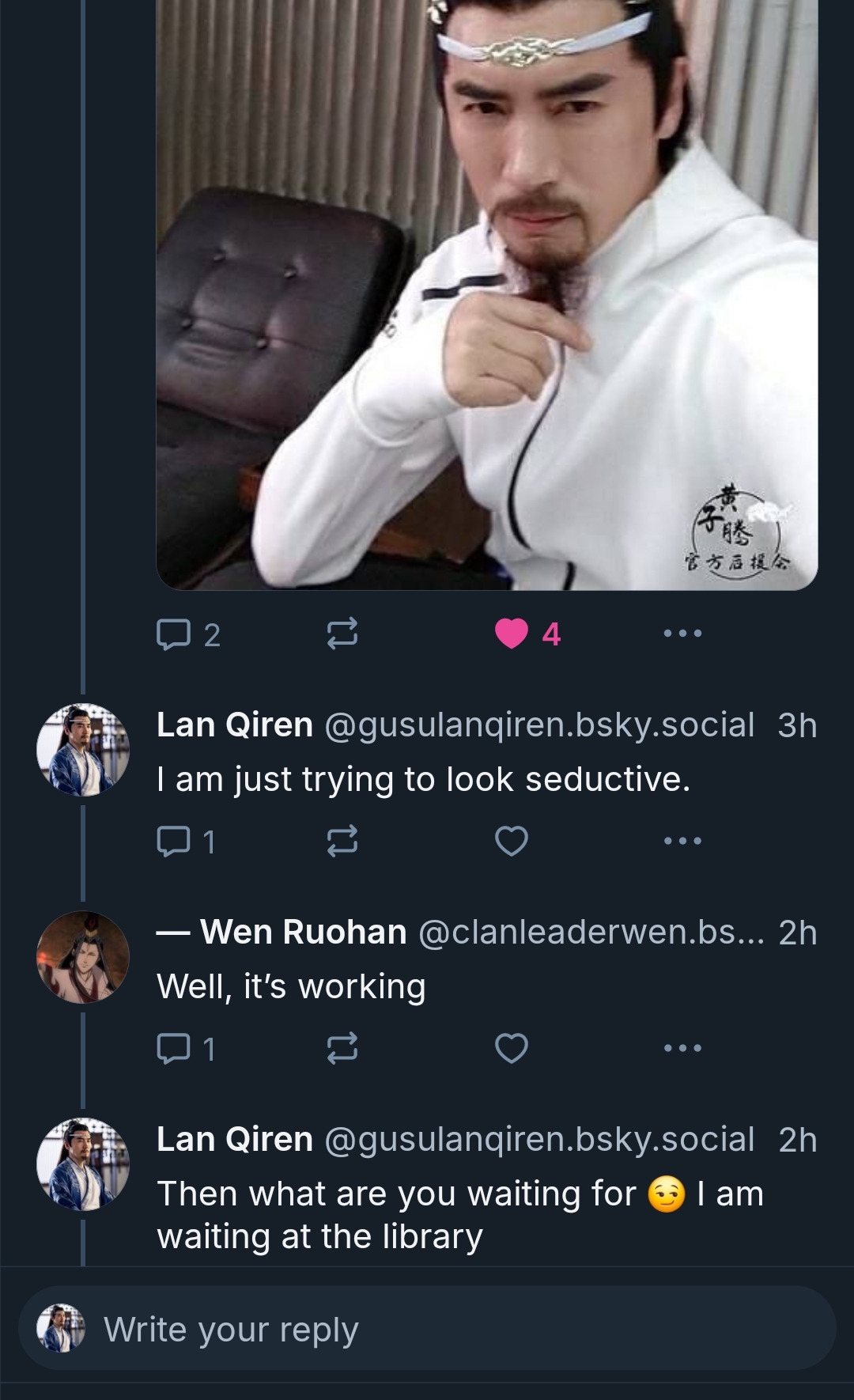Open replies on the photo post
Image resolution: width=854 pixels, height=1400 pixels.
click(x=188, y=634)
